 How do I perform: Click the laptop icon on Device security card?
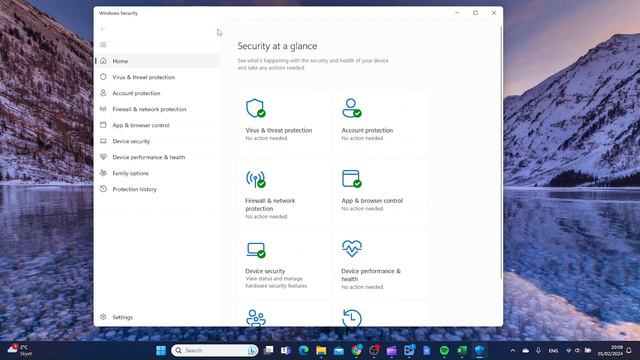tap(256, 250)
